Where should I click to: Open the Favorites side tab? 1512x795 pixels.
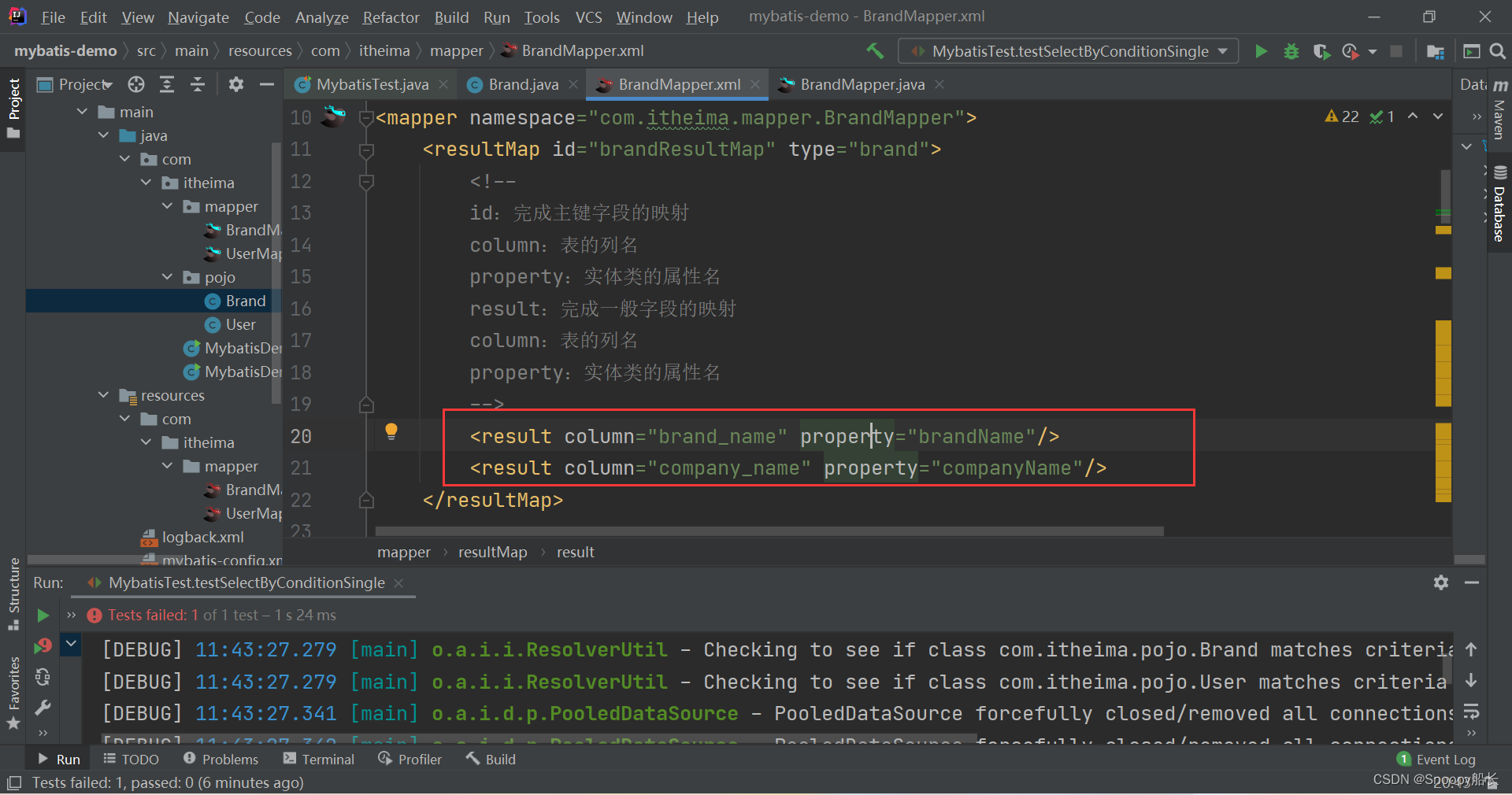(x=13, y=693)
